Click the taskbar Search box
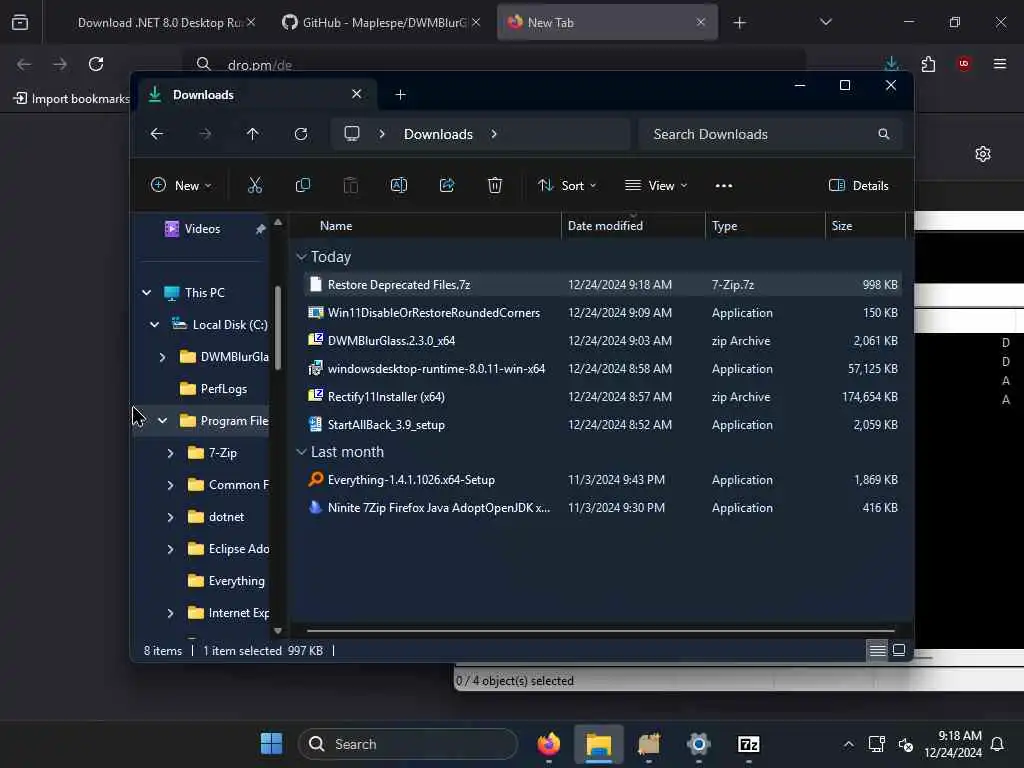The image size is (1024, 768). [408, 744]
